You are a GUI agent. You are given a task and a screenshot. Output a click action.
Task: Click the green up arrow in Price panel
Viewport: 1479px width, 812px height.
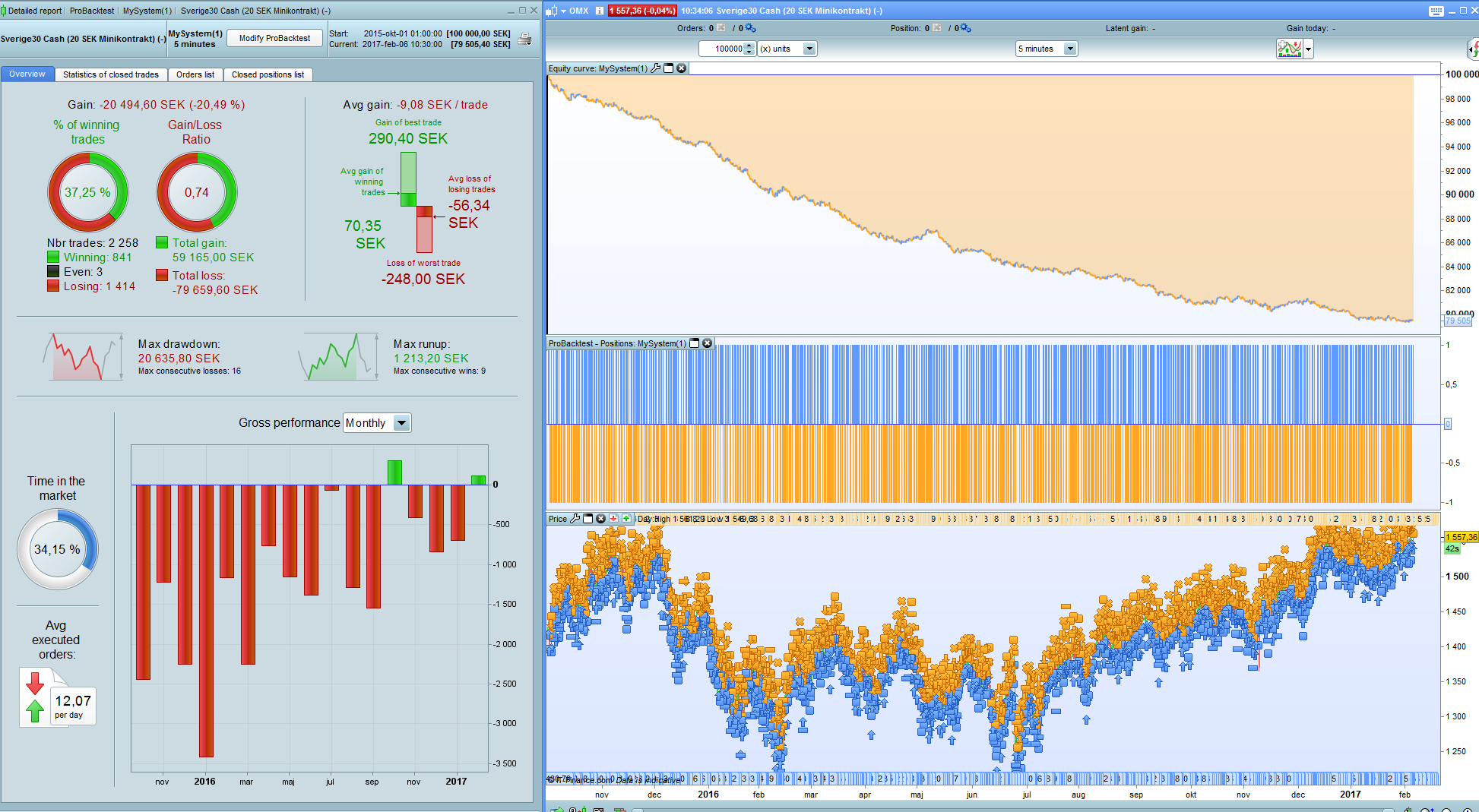click(626, 519)
